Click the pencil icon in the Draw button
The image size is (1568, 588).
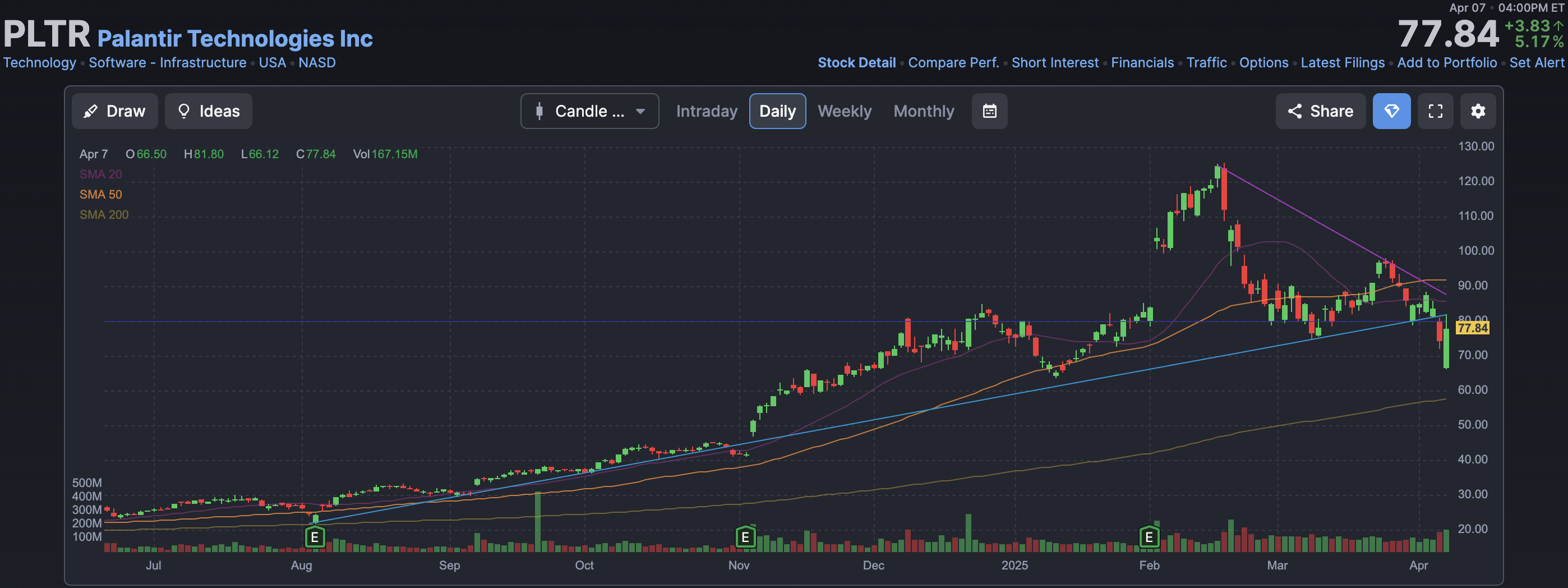click(90, 112)
